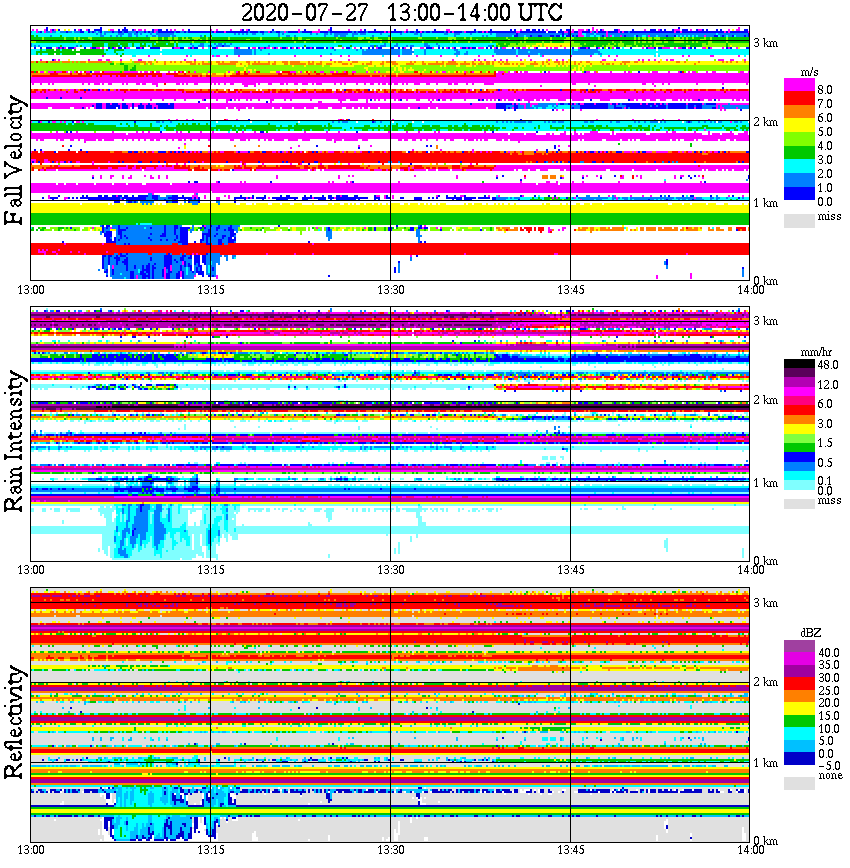Click the red 25.0 dBZ swatch

(799, 683)
